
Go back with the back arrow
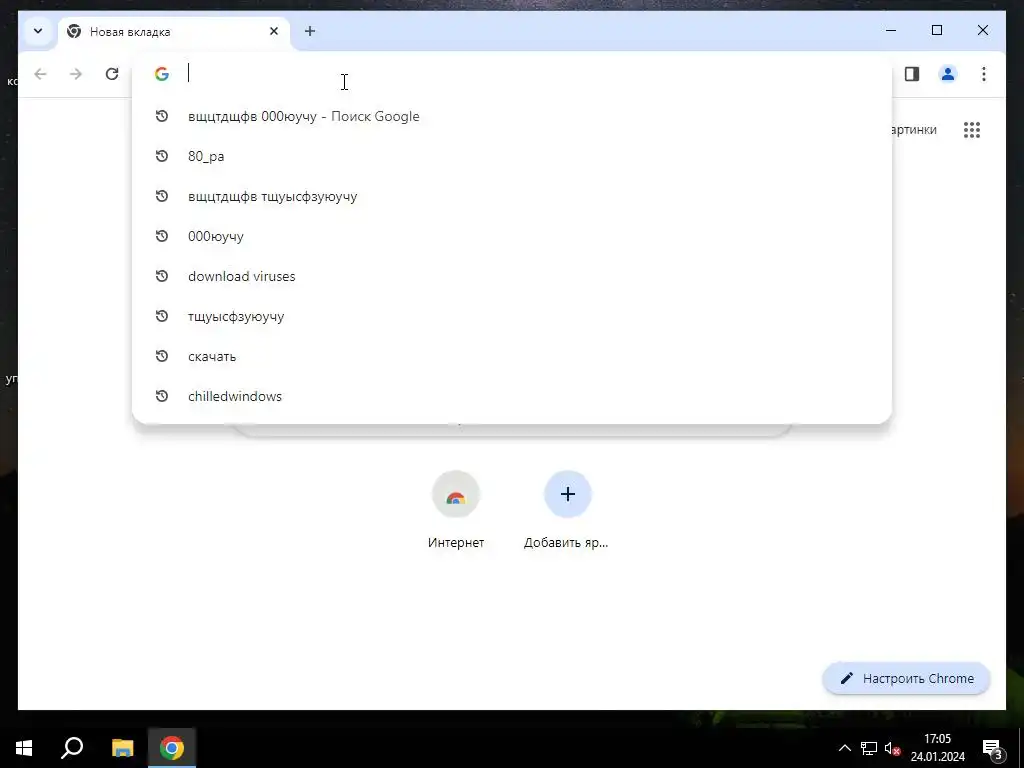click(x=40, y=74)
